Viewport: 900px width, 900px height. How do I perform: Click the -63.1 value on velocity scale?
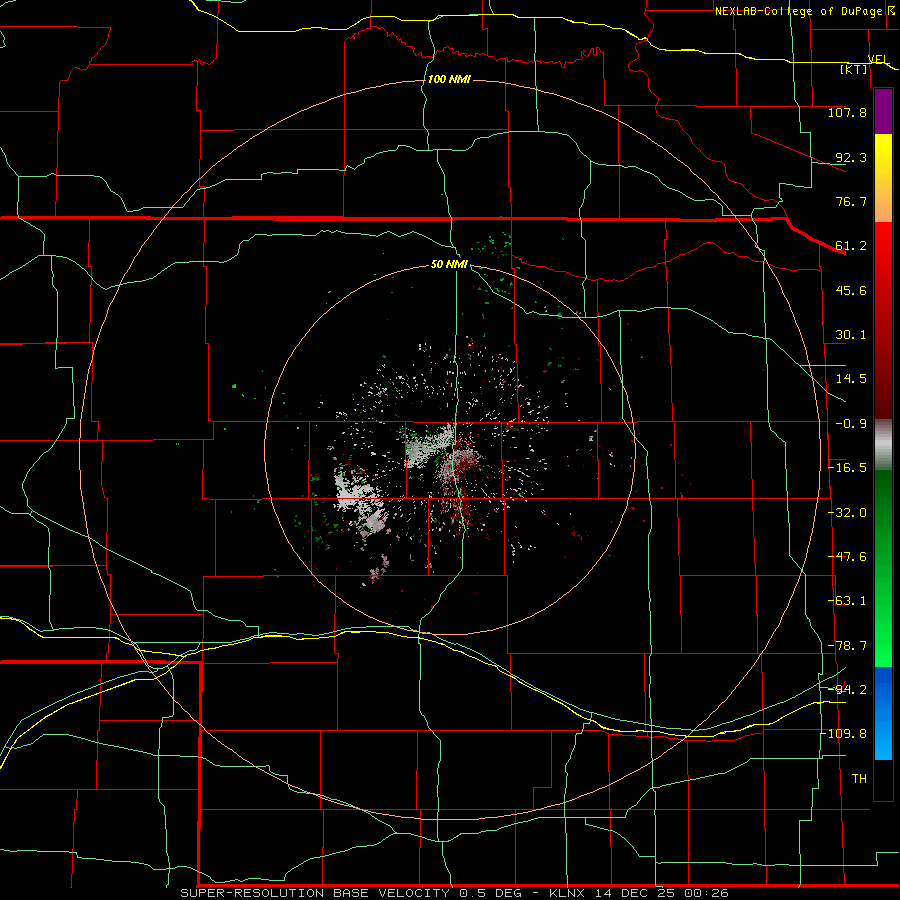(847, 601)
